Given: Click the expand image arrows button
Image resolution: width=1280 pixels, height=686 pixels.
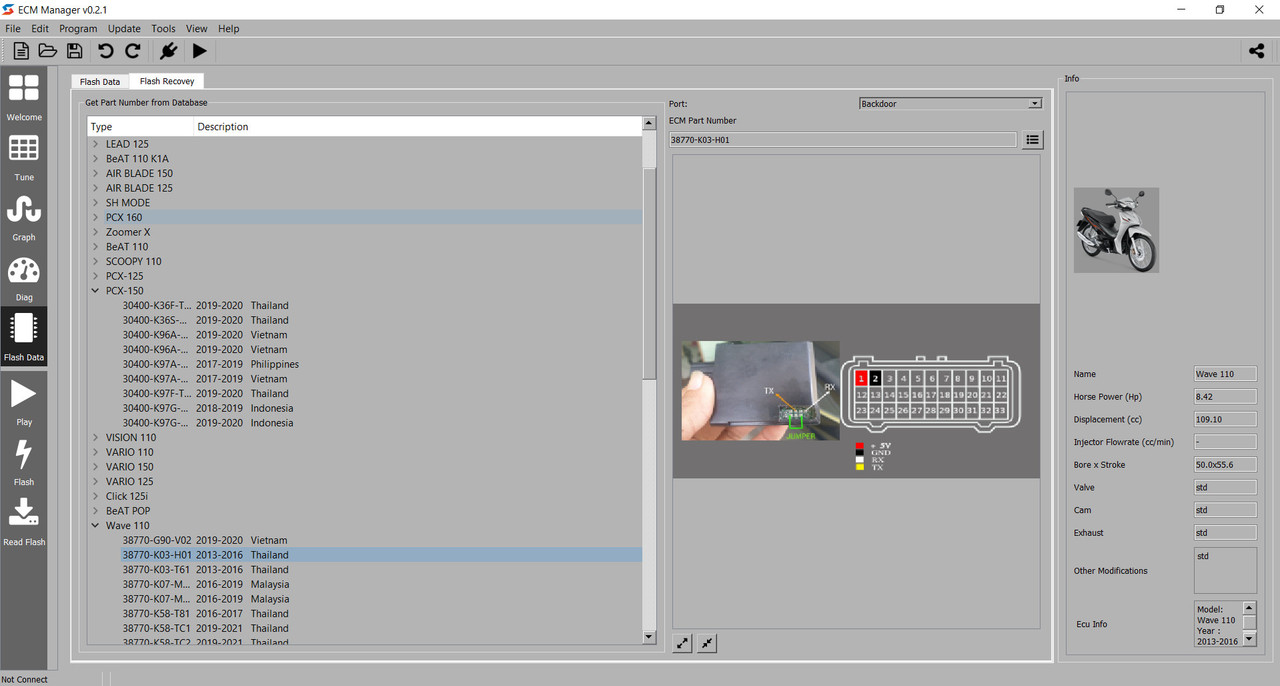Looking at the screenshot, I should click(682, 643).
